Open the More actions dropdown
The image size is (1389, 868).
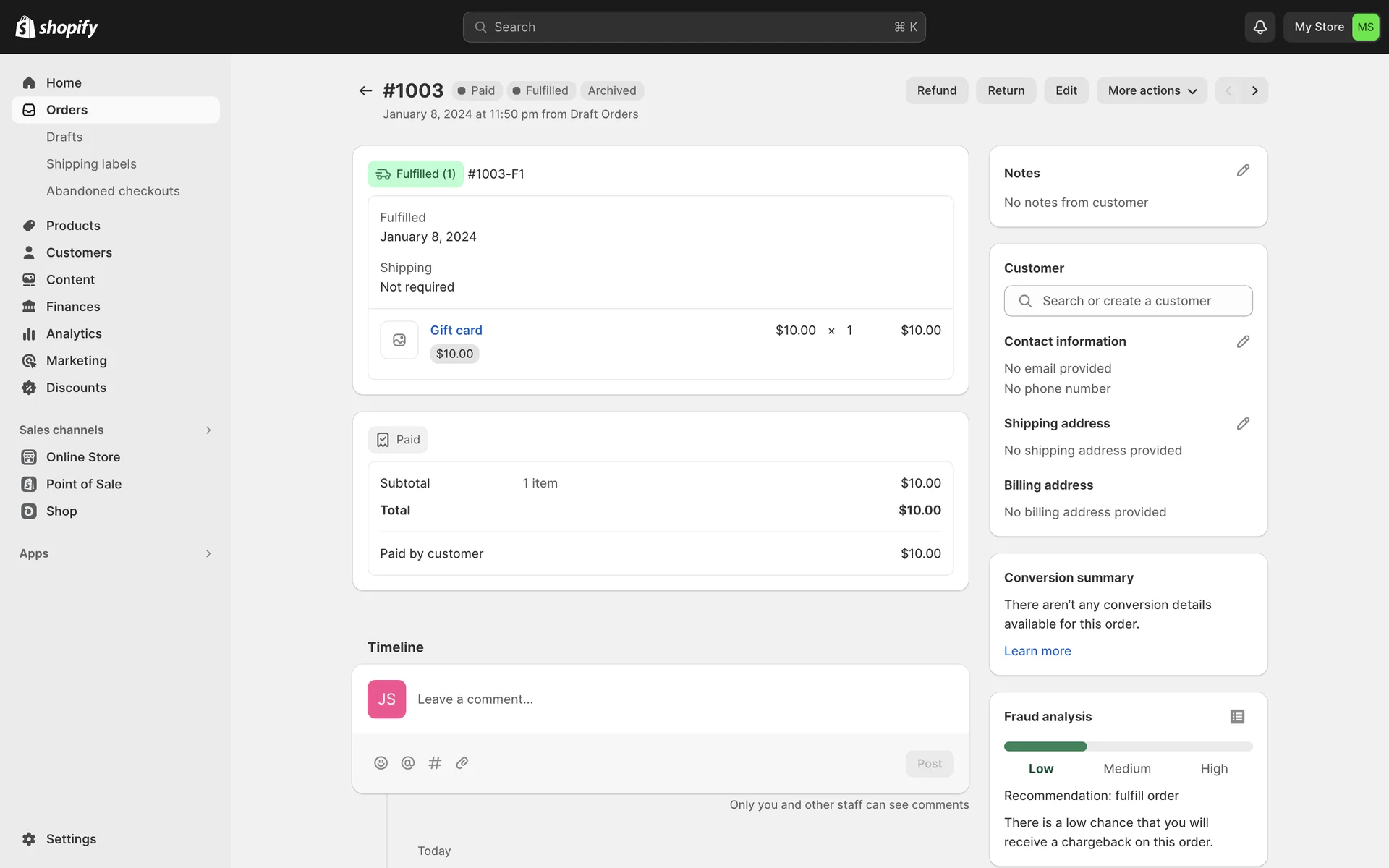point(1152,90)
